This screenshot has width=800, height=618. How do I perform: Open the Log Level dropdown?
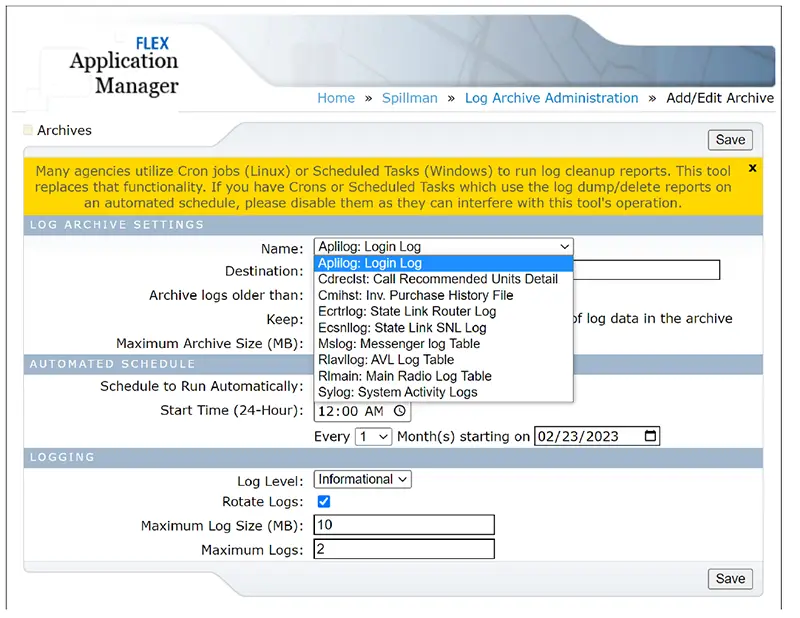coord(362,480)
